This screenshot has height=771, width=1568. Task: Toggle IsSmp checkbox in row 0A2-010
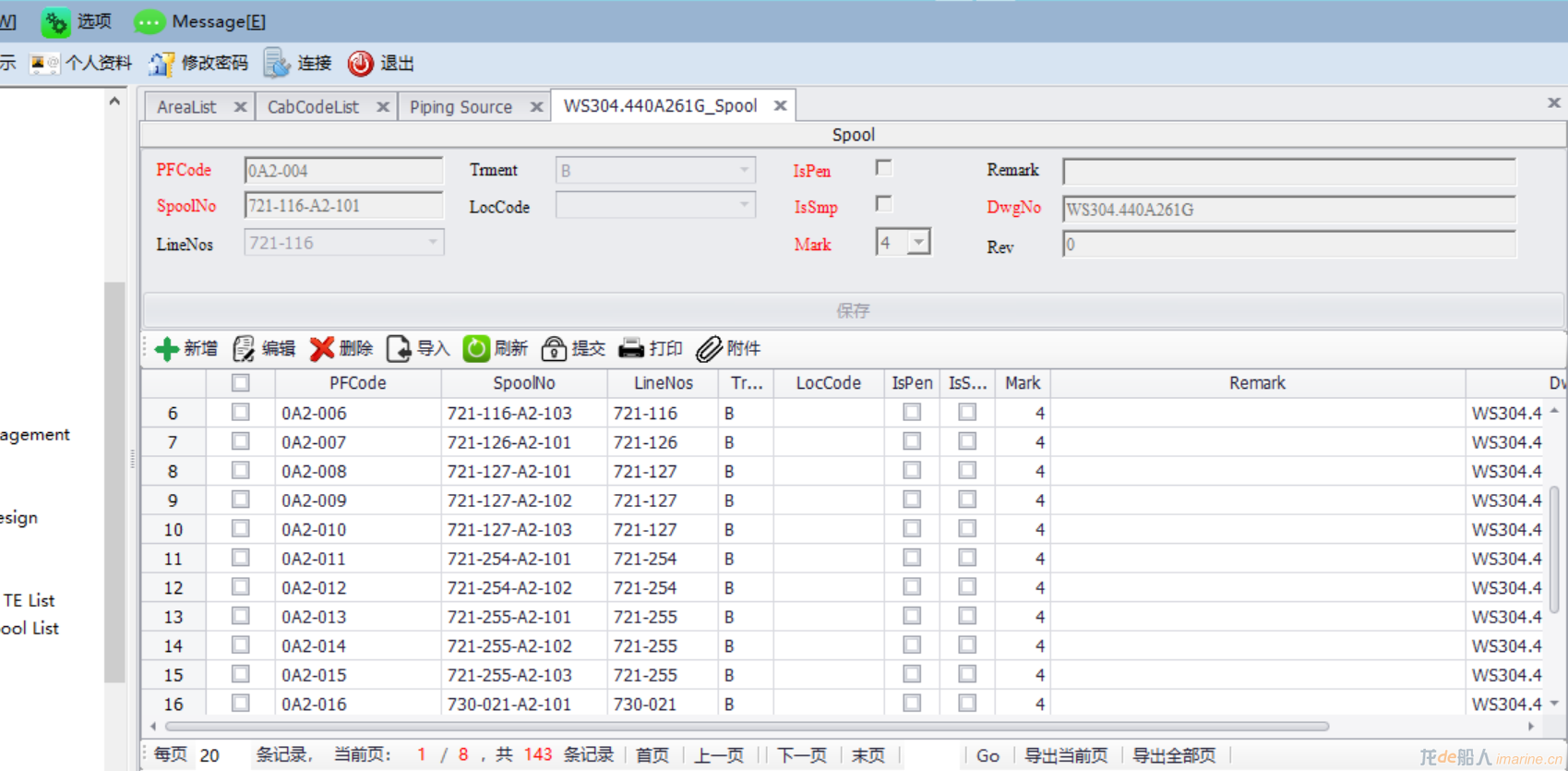[967, 529]
